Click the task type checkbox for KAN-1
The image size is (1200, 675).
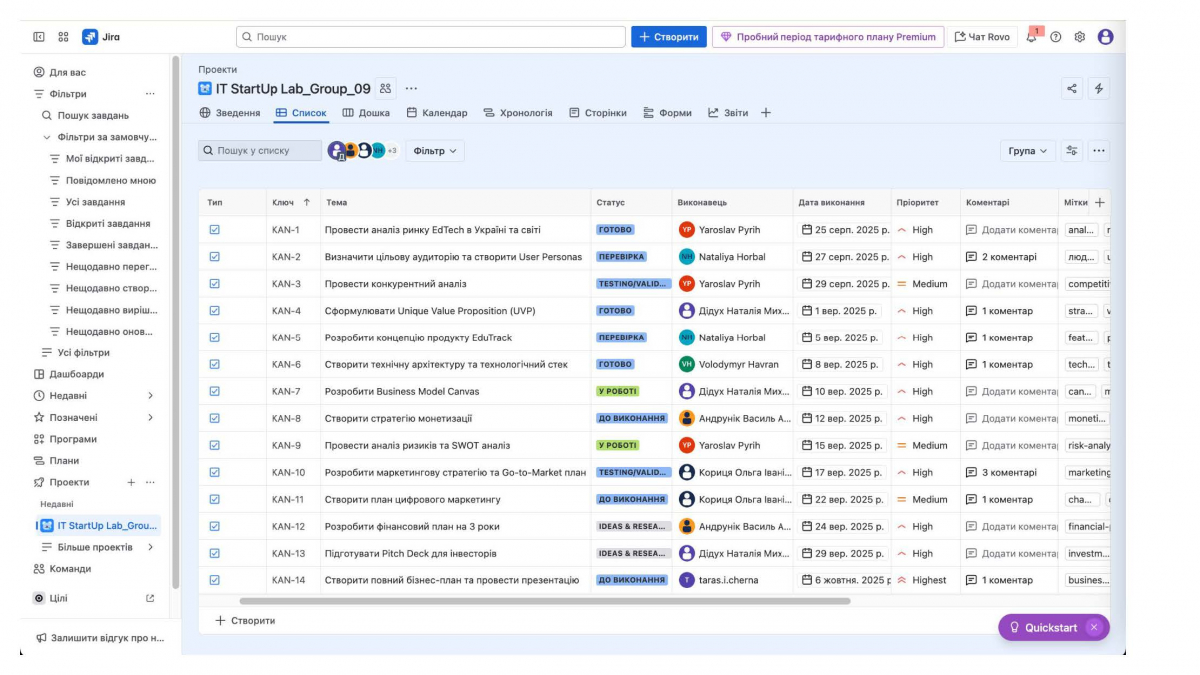pos(214,230)
